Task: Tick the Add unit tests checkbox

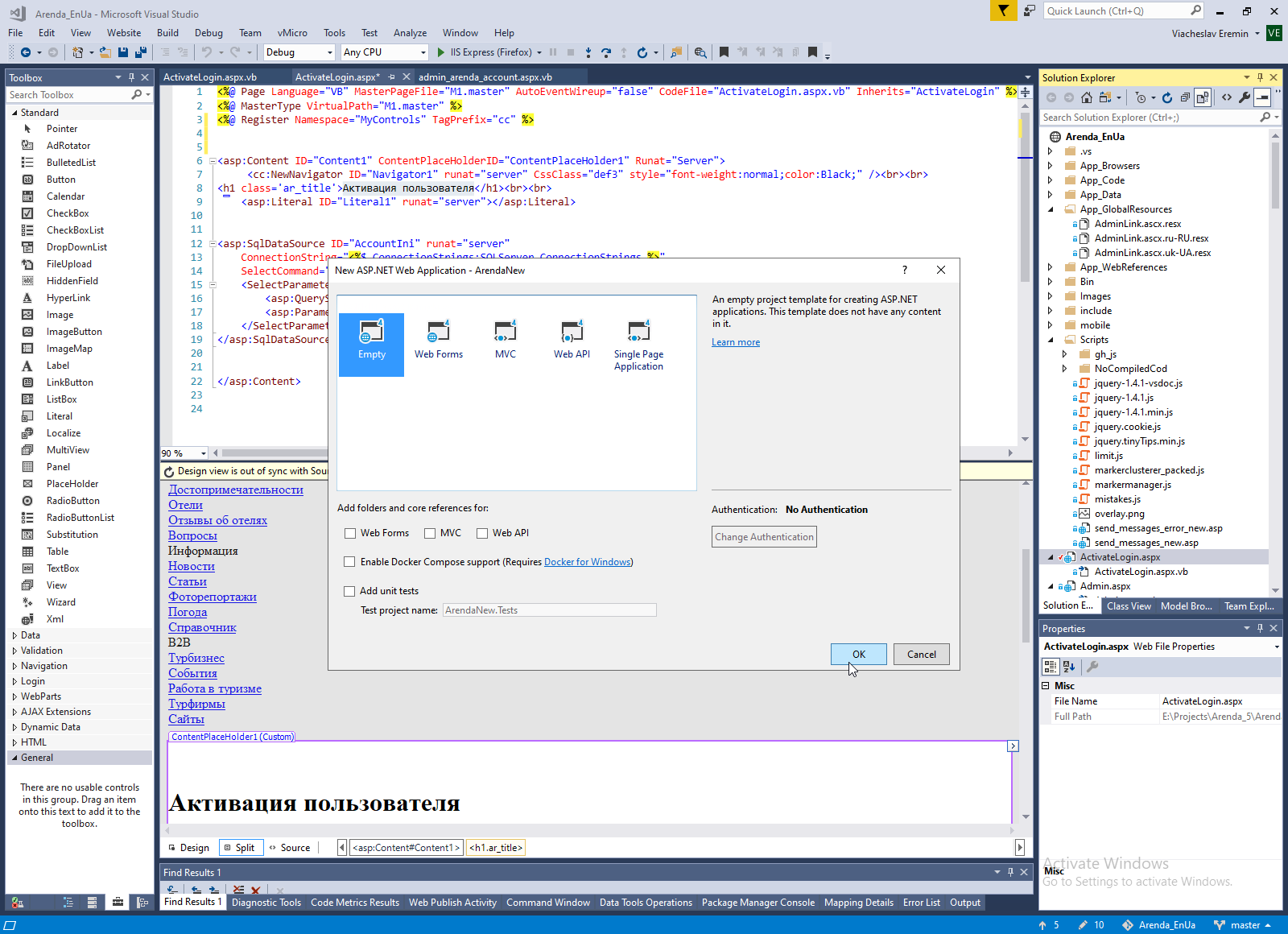Action: coord(349,591)
